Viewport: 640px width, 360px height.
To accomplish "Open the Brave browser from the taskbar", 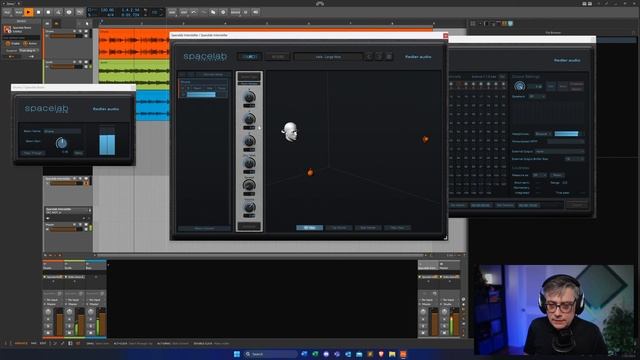I will point(381,354).
